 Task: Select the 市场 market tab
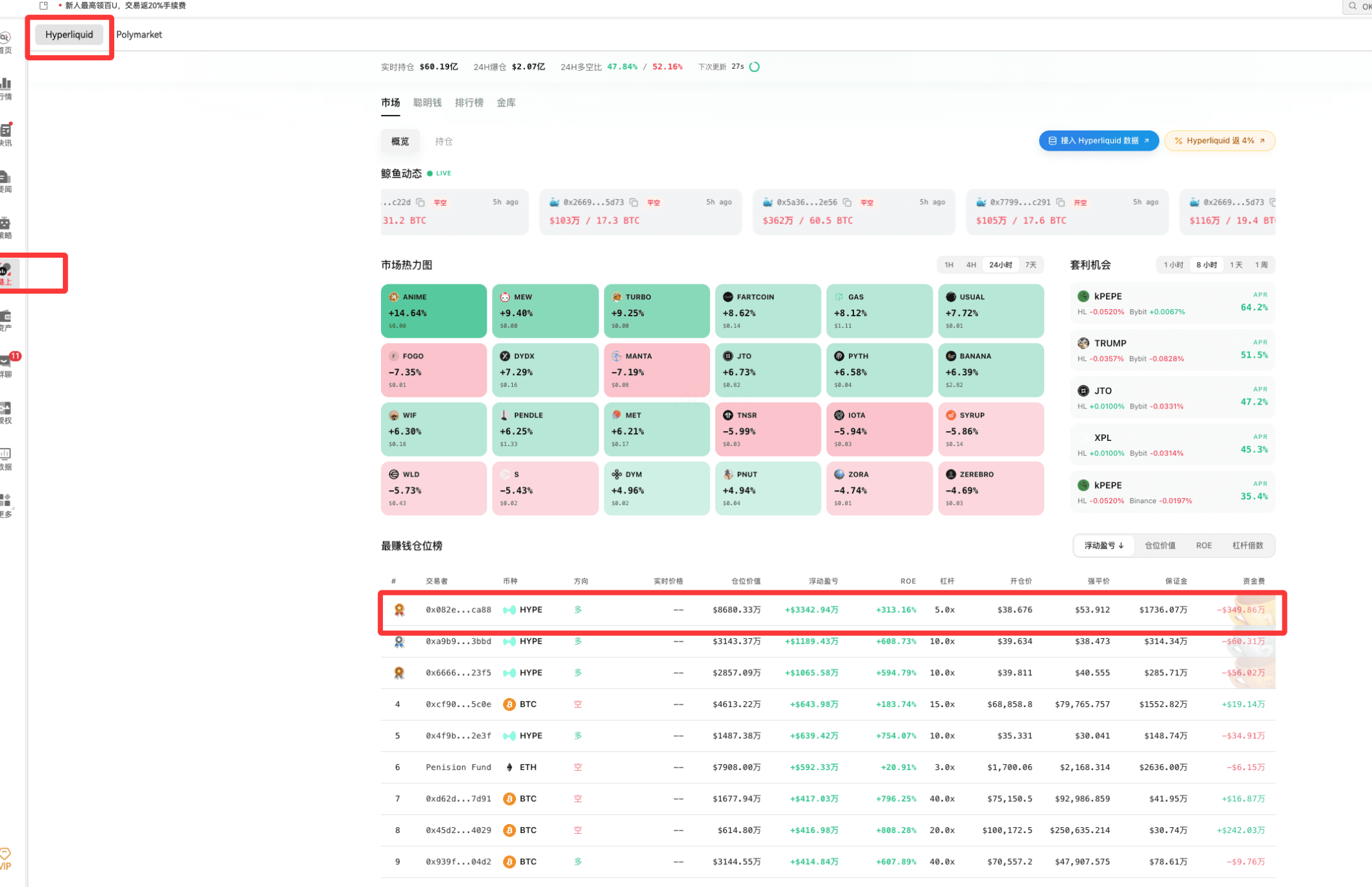coord(391,103)
